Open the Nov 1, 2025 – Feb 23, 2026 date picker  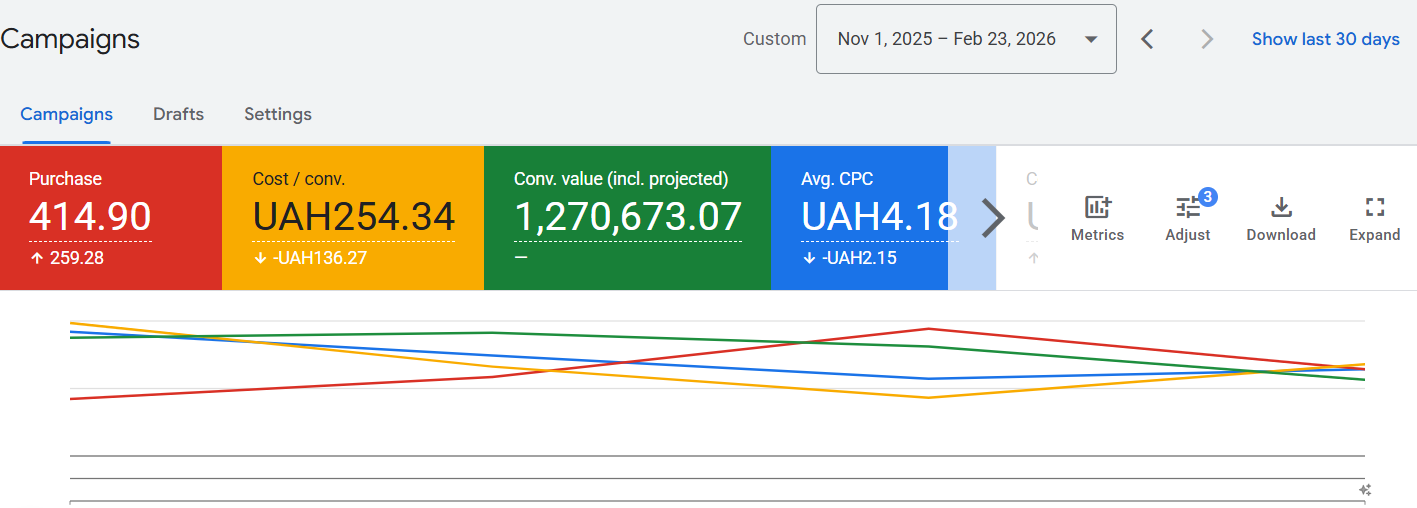tap(966, 39)
